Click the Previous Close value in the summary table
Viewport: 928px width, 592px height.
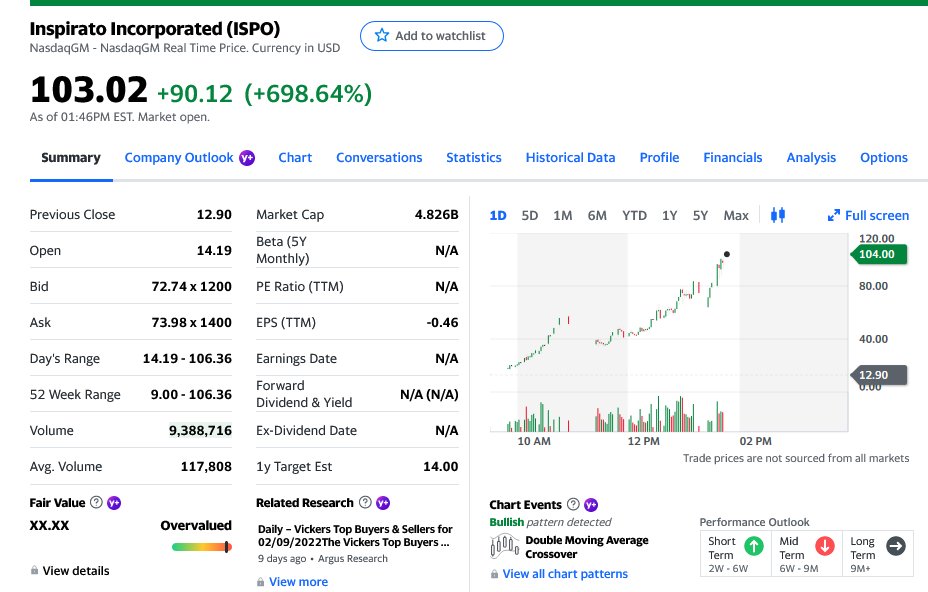tap(214, 214)
